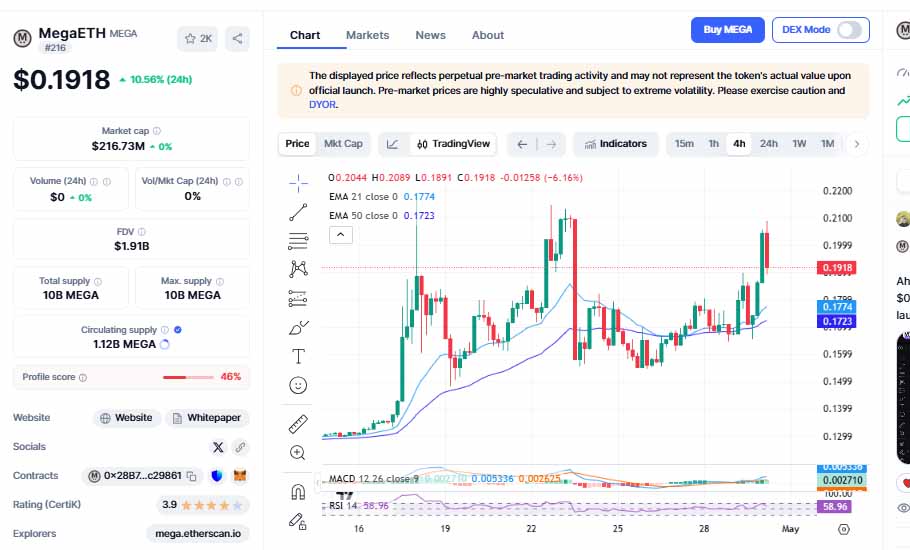Open the Whitepaper link
Viewport: 910px width, 550px height.
[x=207, y=418]
